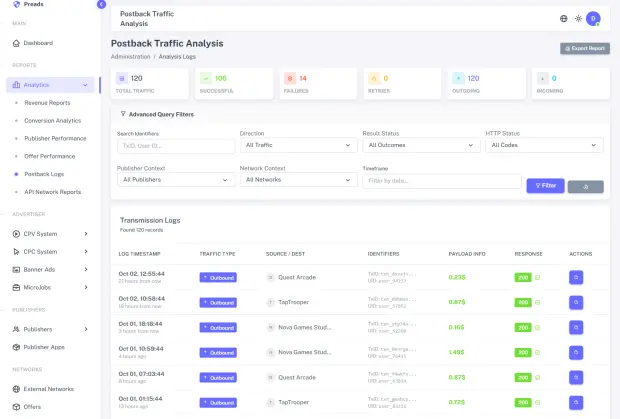Click the Timeframe date filter field
This screenshot has width=620, height=419.
[x=442, y=181]
